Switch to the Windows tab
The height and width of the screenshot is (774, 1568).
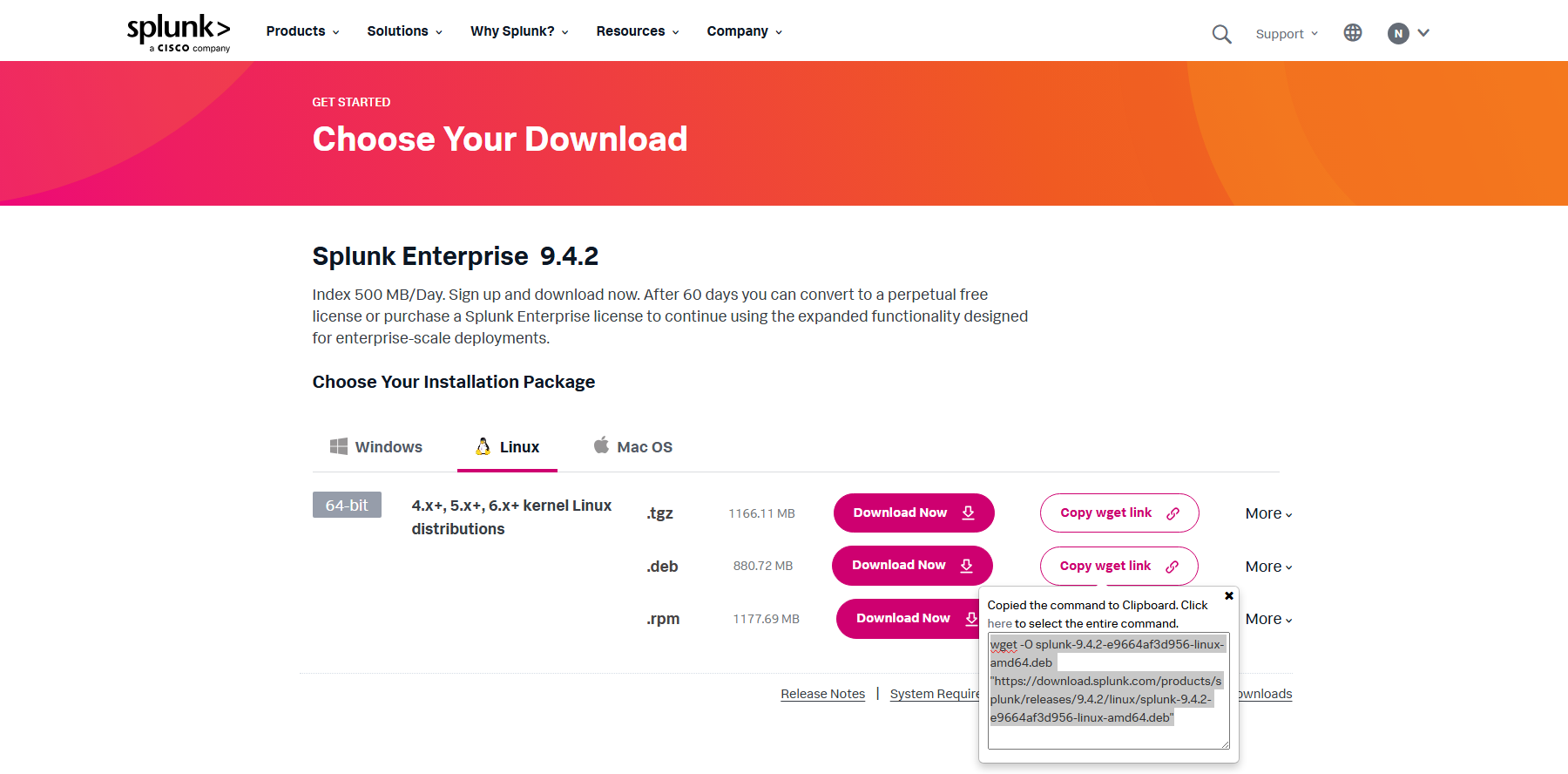(x=376, y=447)
